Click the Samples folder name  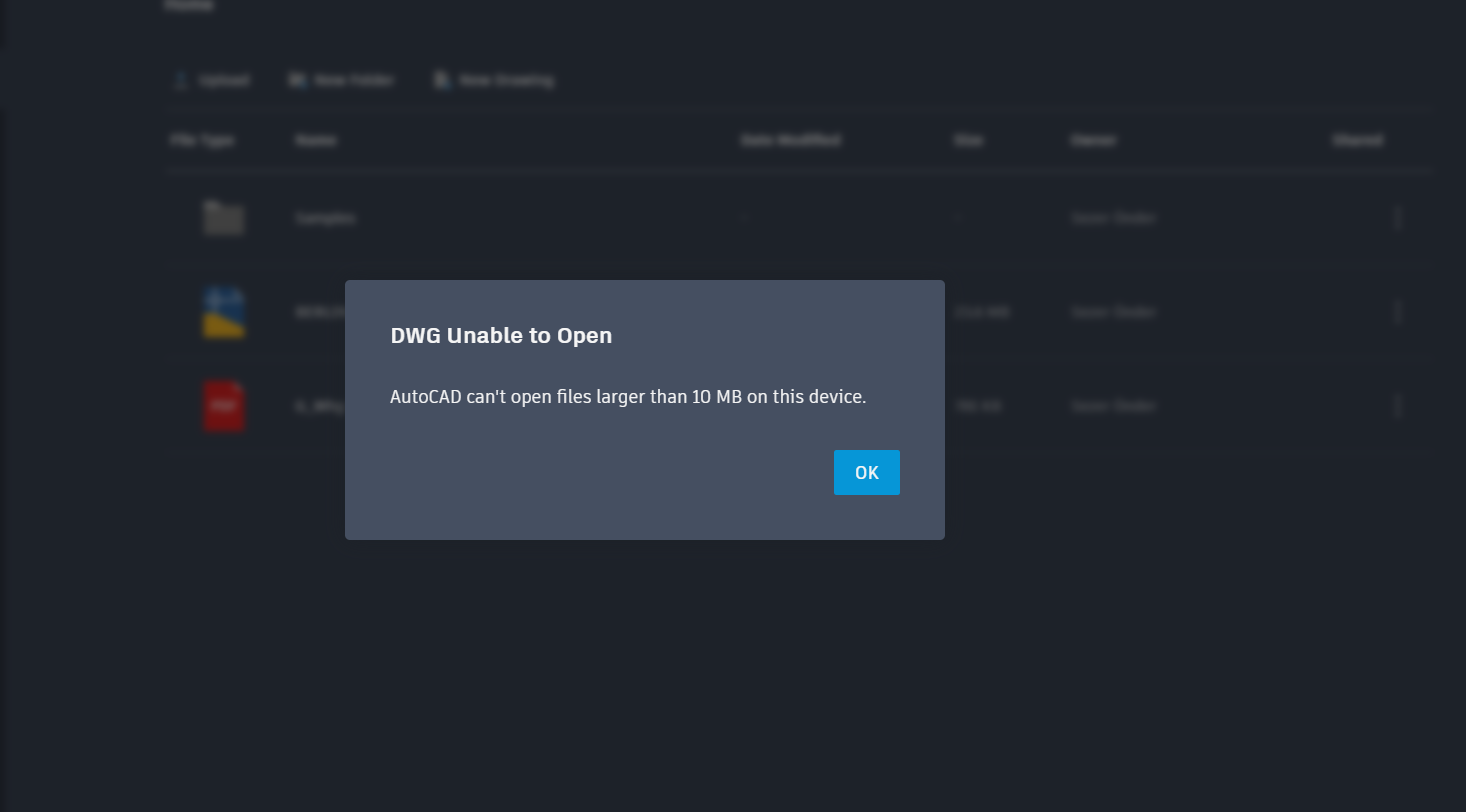(x=325, y=218)
